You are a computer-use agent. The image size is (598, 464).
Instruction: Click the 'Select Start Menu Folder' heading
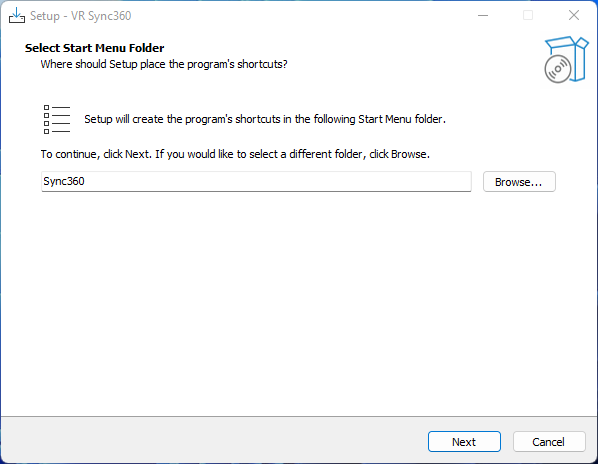tap(95, 48)
